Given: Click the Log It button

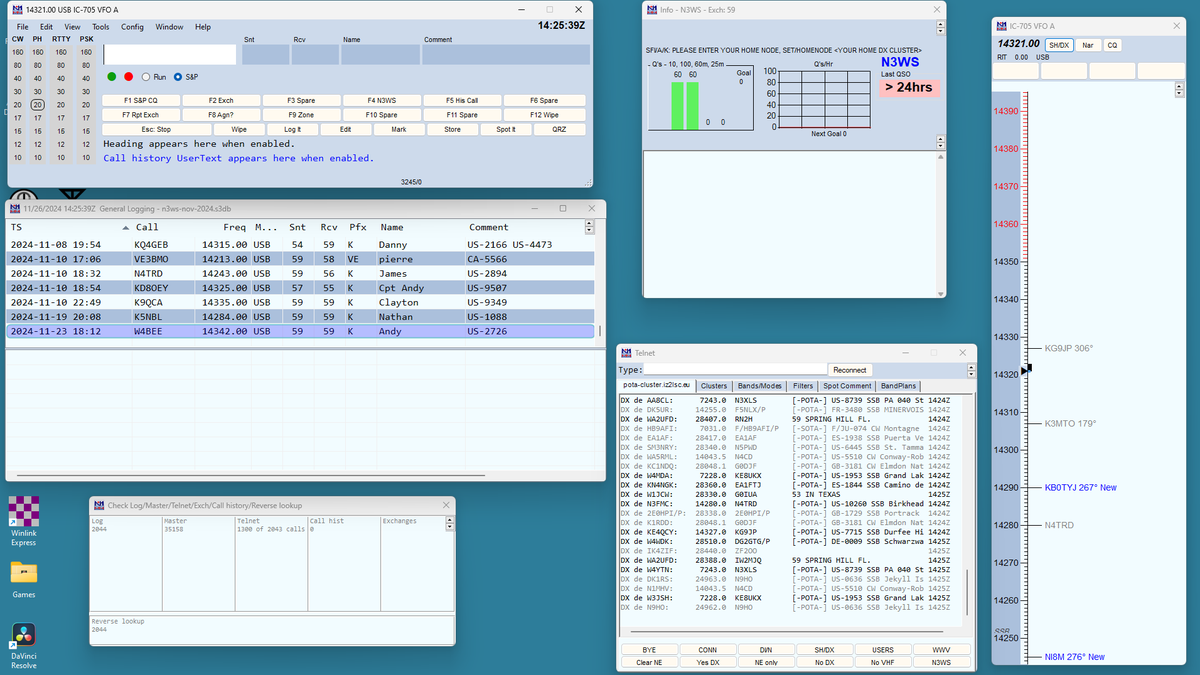Looking at the screenshot, I should coord(292,129).
